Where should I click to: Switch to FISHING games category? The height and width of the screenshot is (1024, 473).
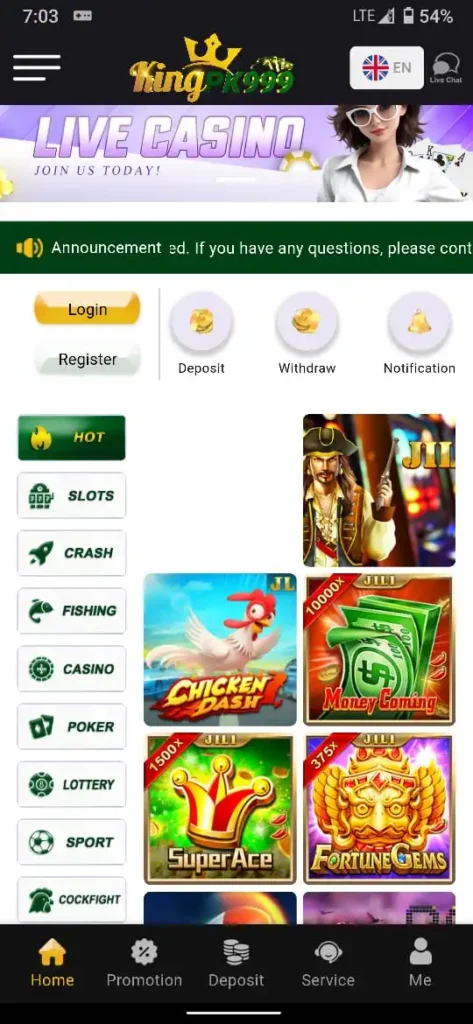[x=71, y=611]
